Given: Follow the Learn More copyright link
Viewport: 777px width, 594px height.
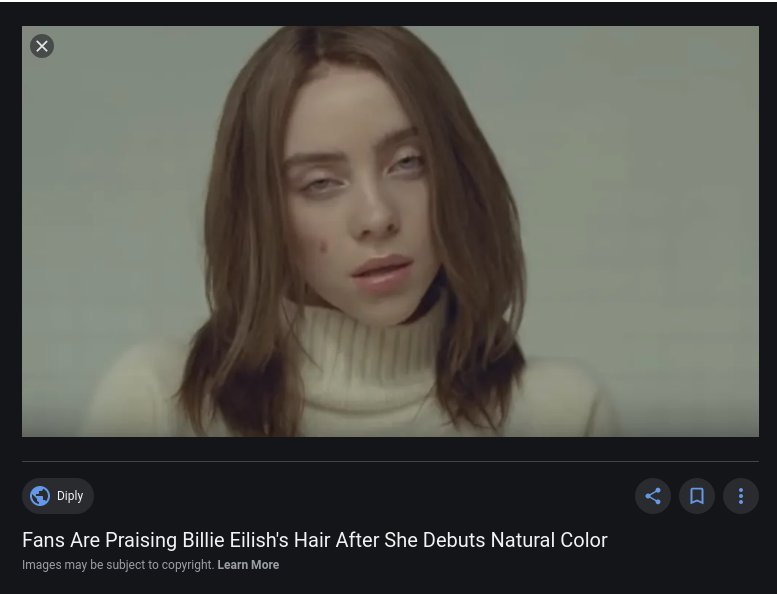Looking at the screenshot, I should 248,565.
